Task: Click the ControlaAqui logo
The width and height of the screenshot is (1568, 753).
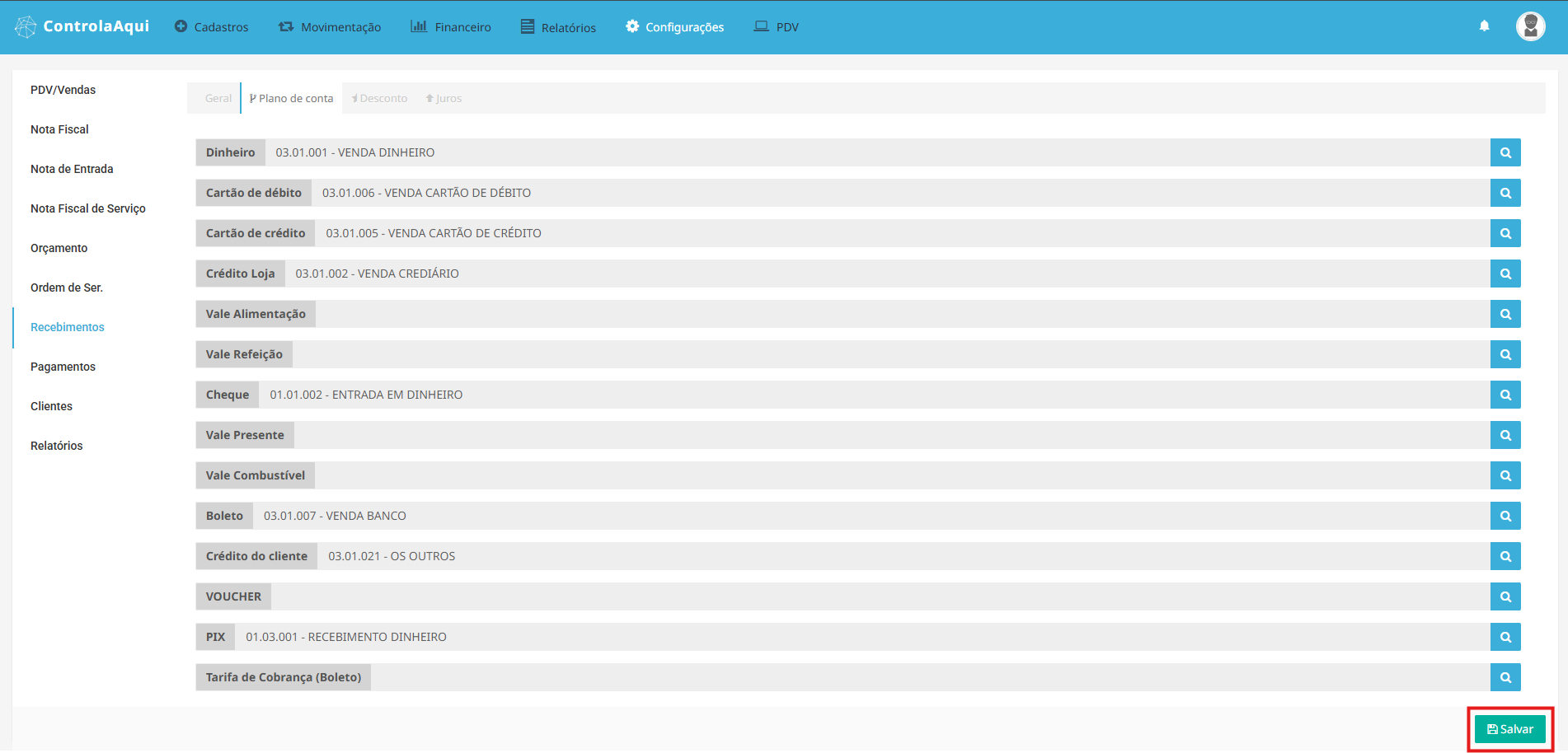Action: (x=82, y=26)
